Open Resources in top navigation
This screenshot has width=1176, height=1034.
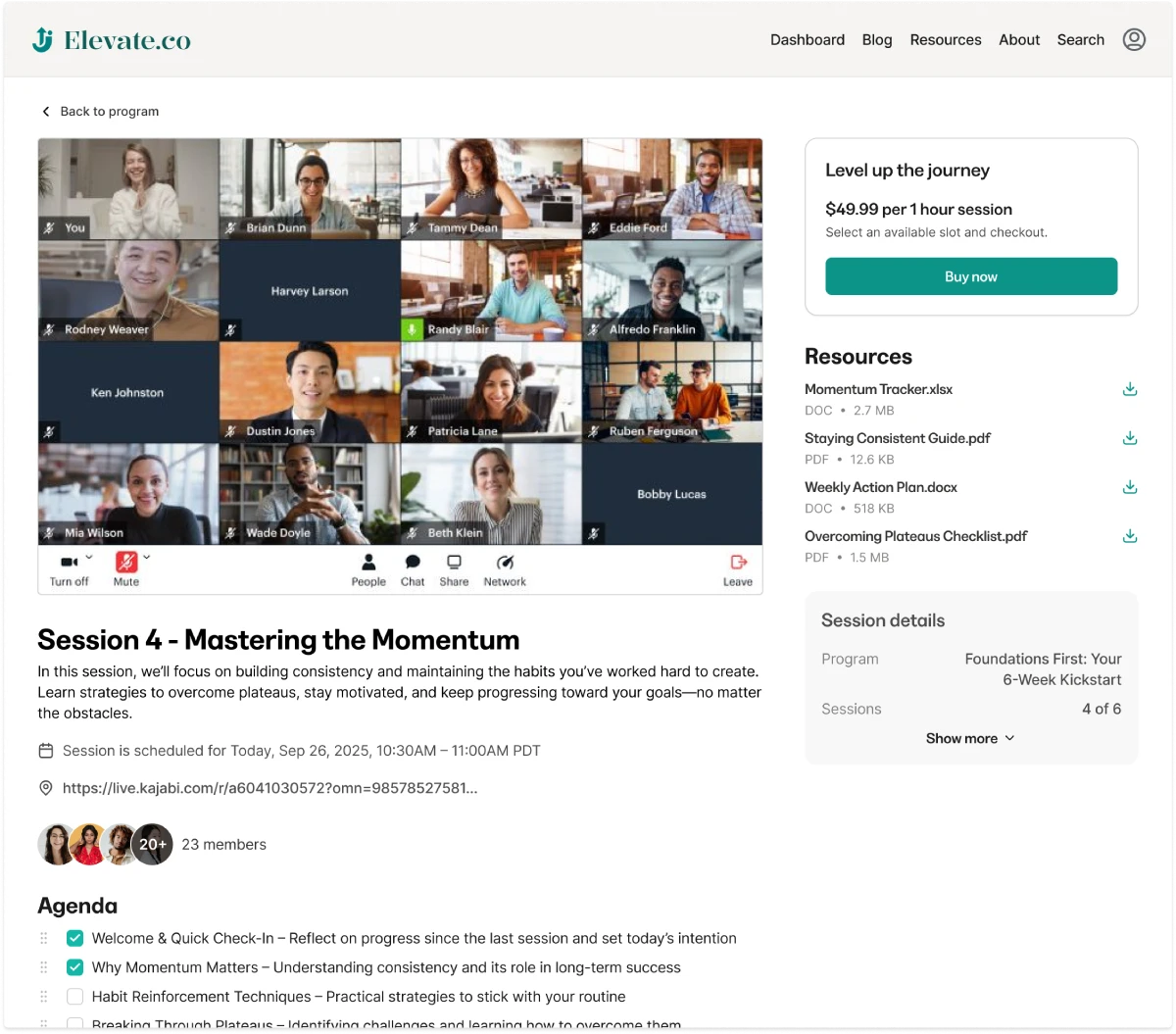(946, 39)
